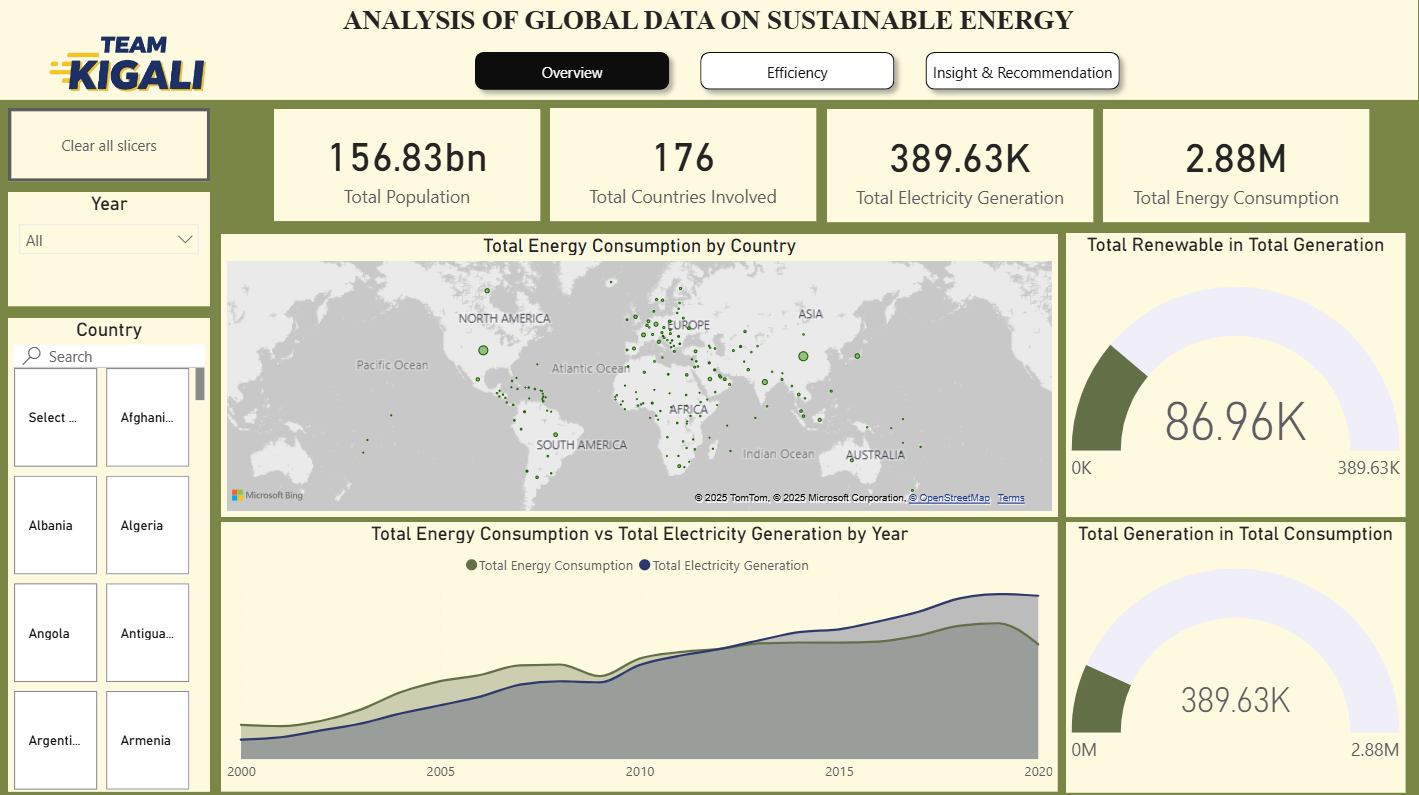
Task: Click the AUSTRALIA map label
Action: 875,455
